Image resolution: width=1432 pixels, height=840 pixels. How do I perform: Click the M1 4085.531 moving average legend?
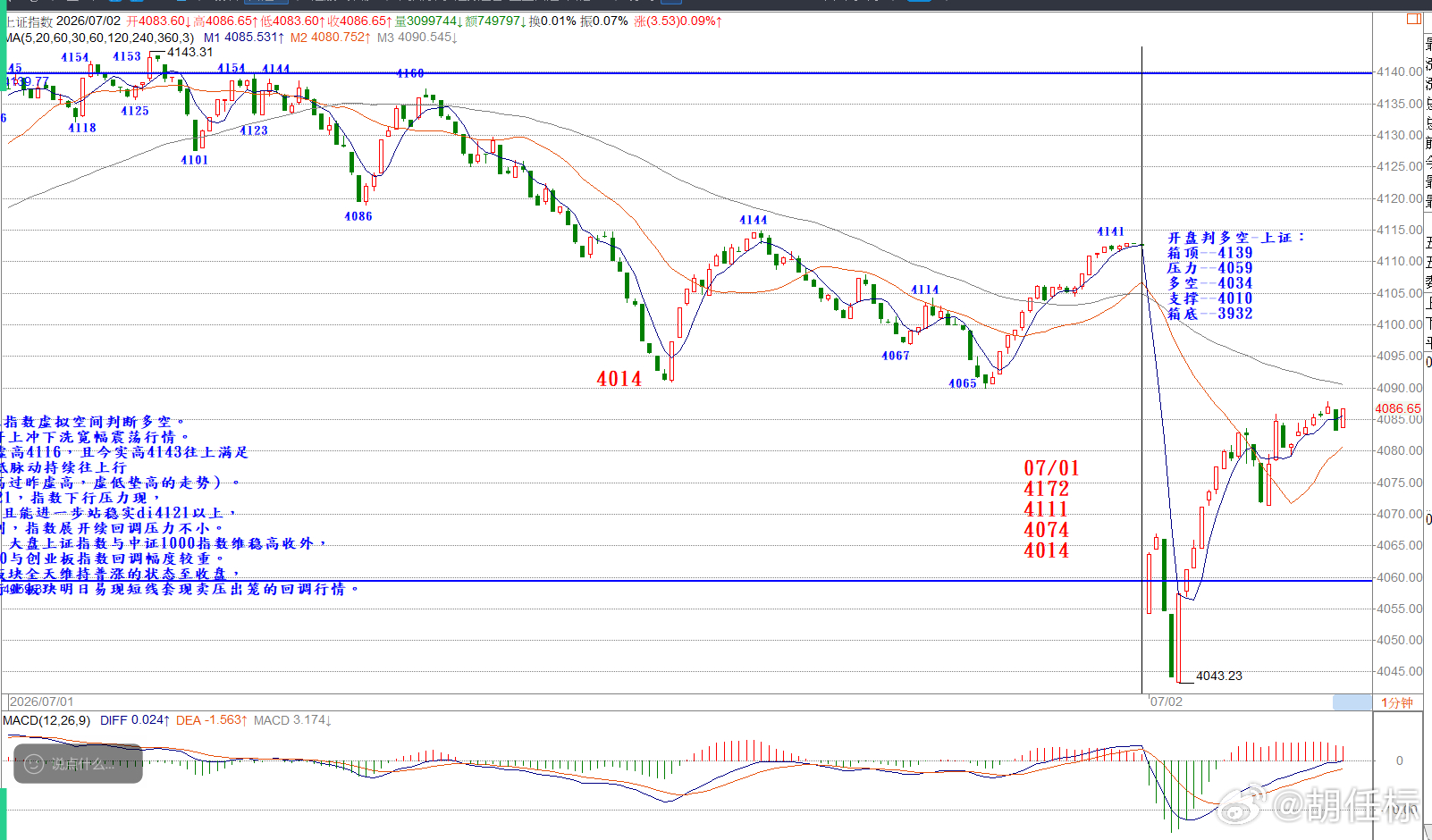point(244,38)
